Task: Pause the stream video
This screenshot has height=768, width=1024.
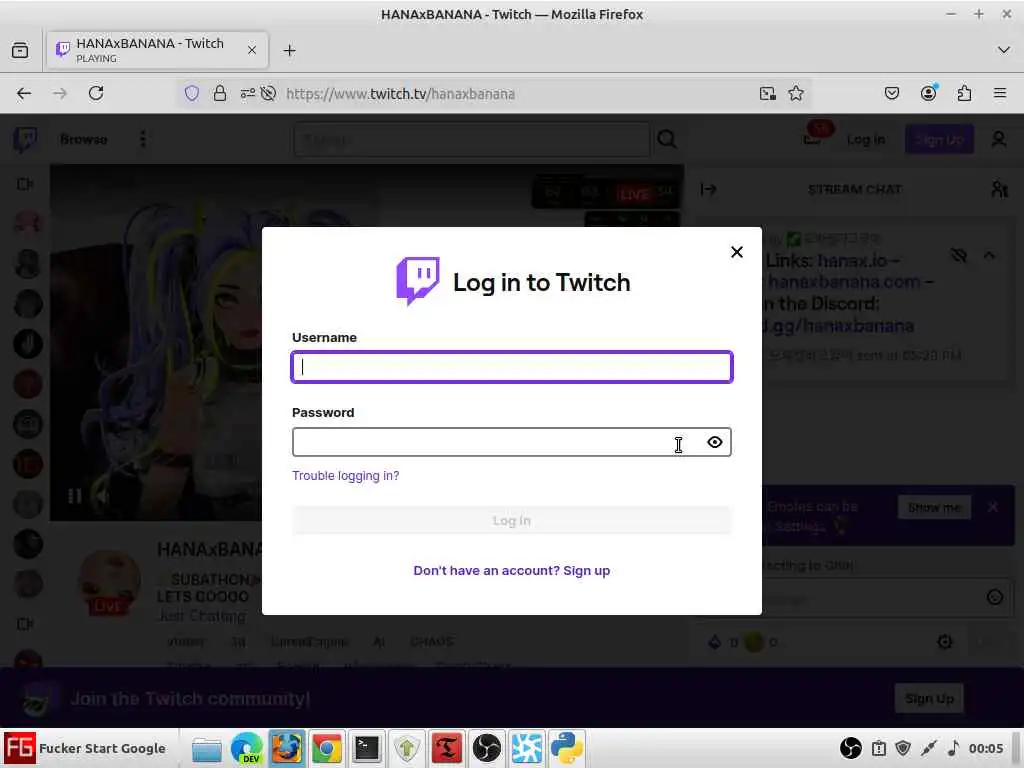Action: pos(74,496)
